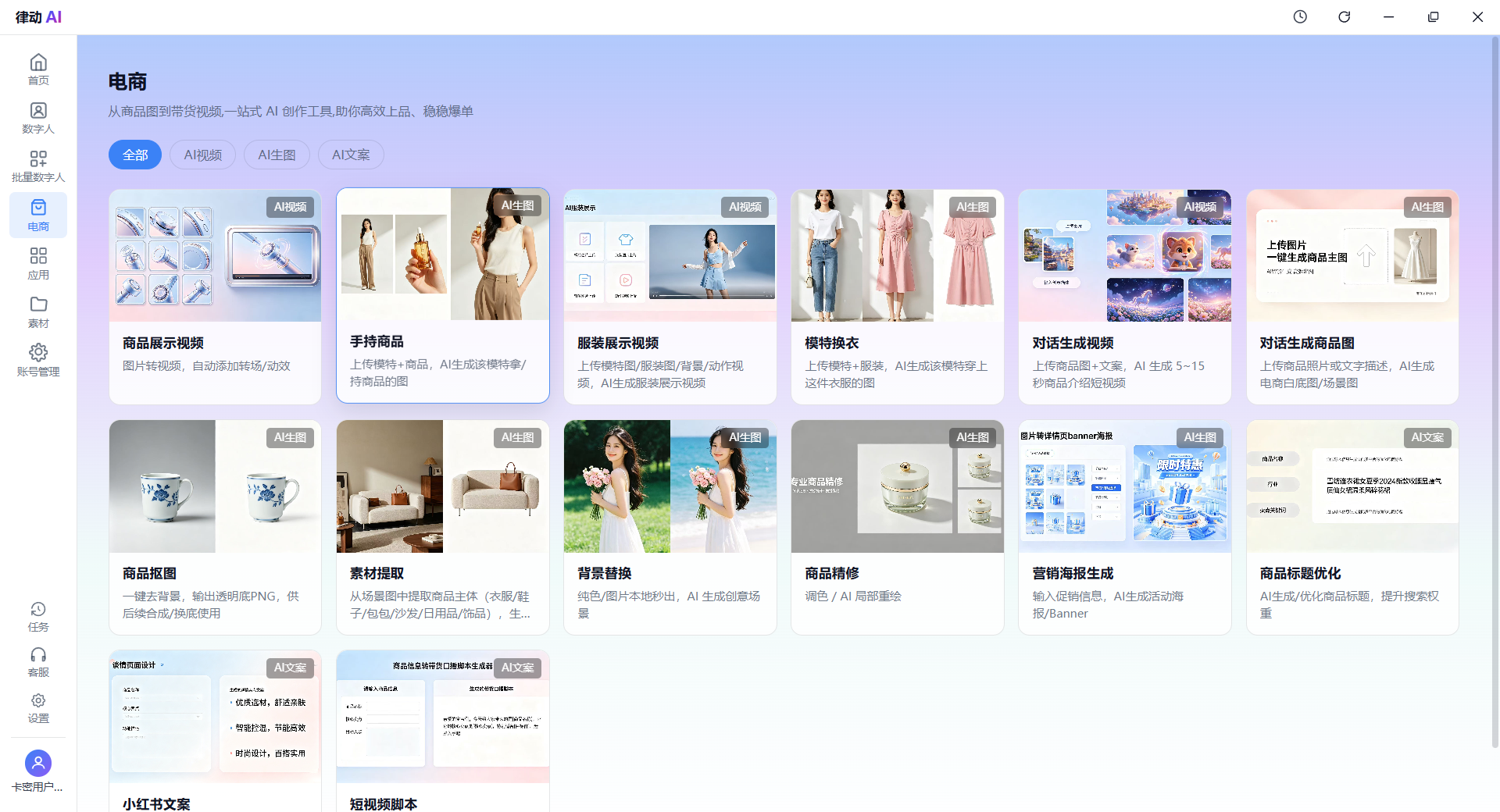Open the 素材提取 card thumbnail
The image size is (1500, 812).
click(443, 486)
